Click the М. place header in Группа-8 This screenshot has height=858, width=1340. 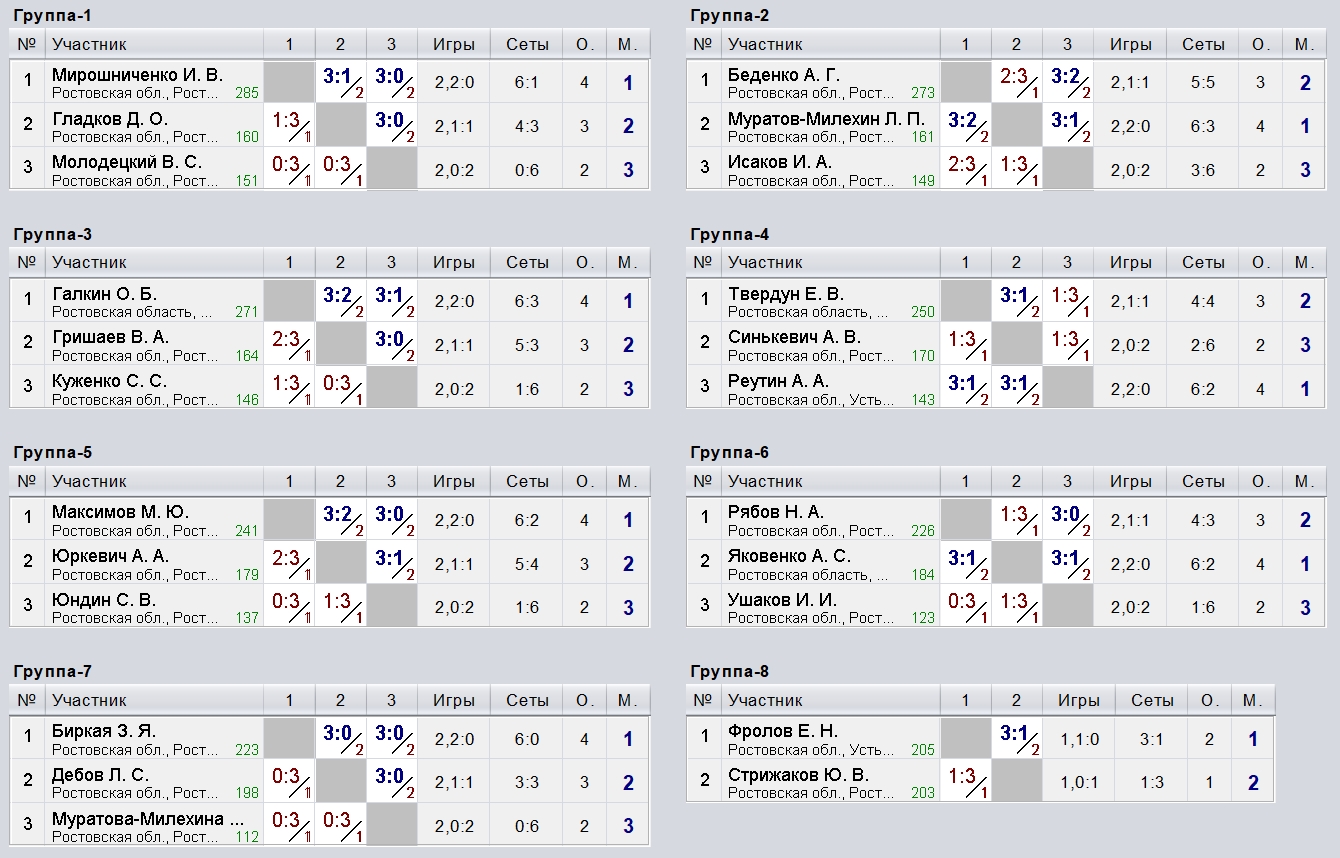coord(1252,700)
